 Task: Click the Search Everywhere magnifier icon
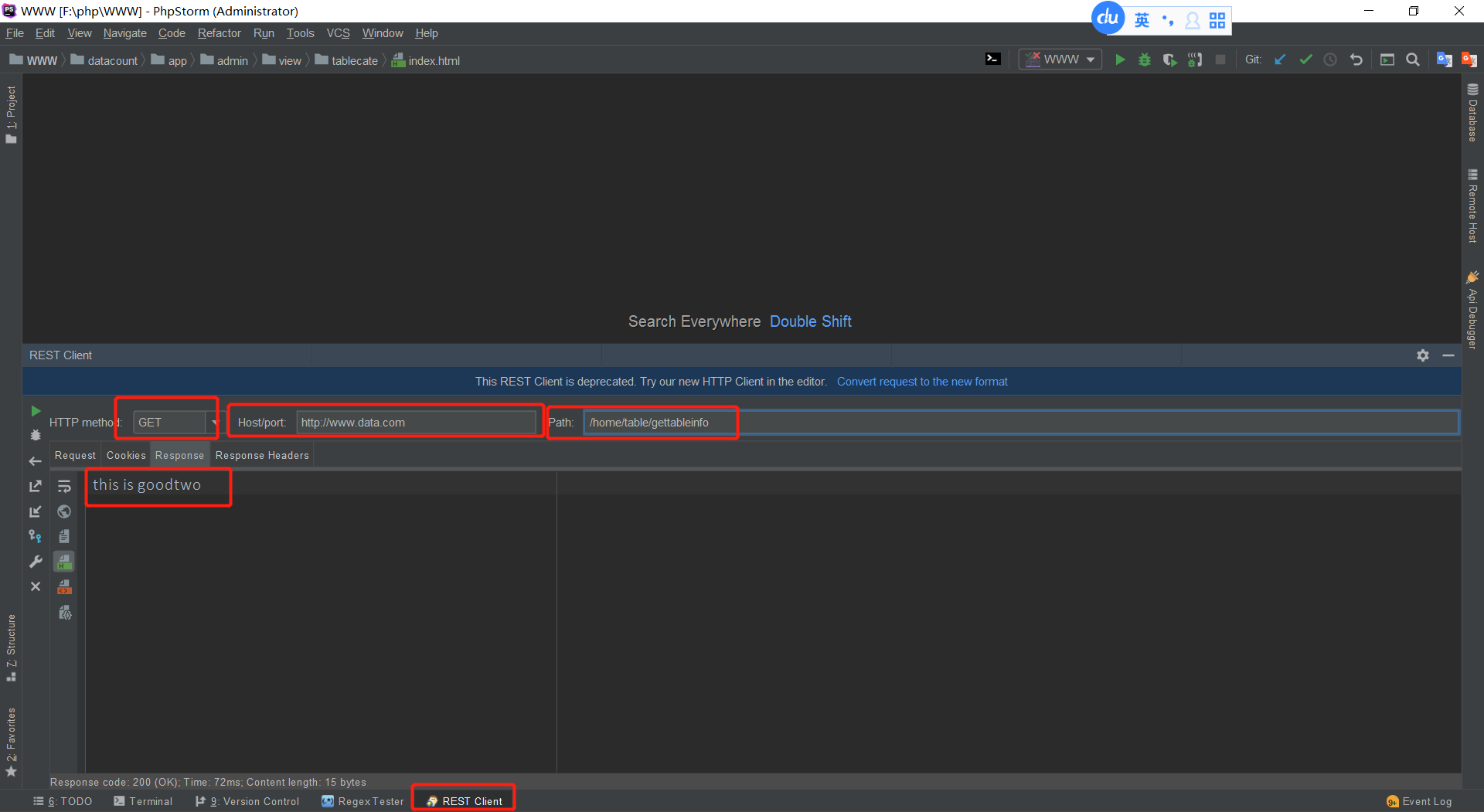(x=1413, y=59)
